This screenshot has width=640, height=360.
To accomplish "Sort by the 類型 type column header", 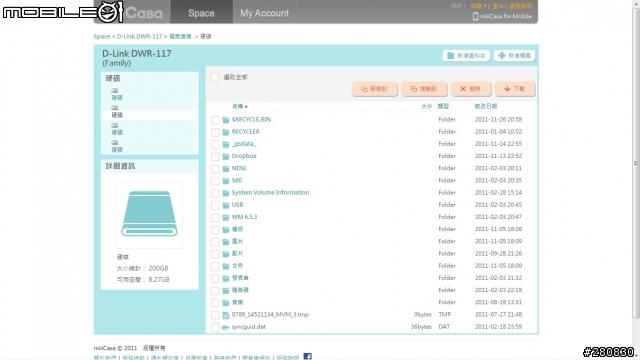I will point(443,106).
